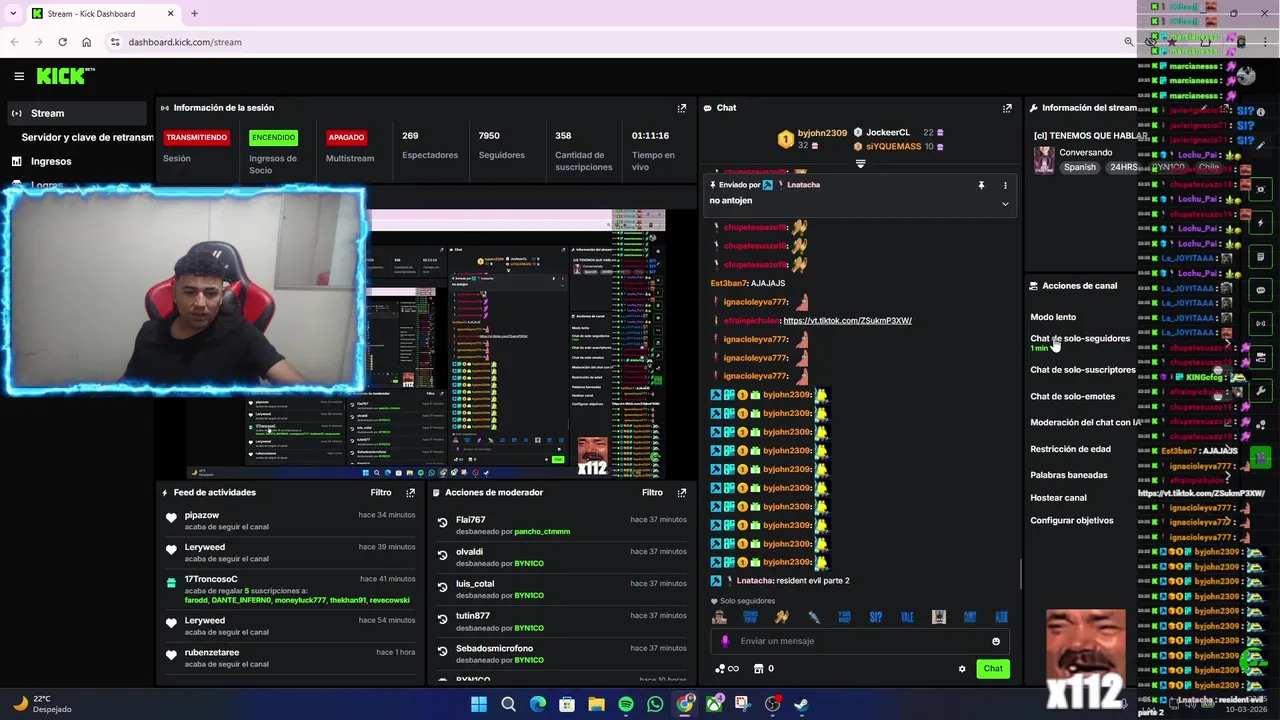Focus the Enviar un mensaje field
This screenshot has width=1280, height=720.
click(860, 642)
